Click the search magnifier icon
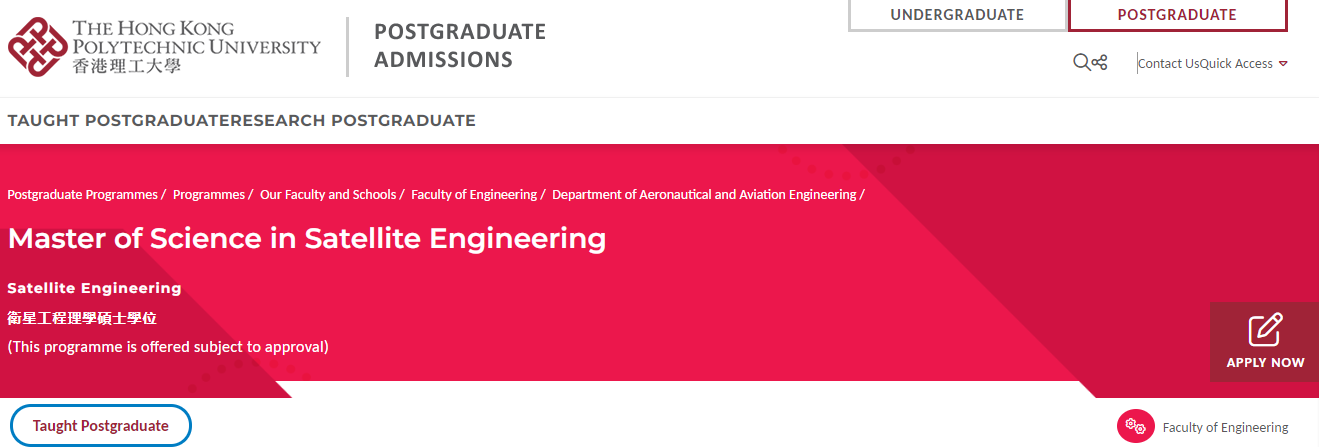The width and height of the screenshot is (1319, 447). [1081, 63]
